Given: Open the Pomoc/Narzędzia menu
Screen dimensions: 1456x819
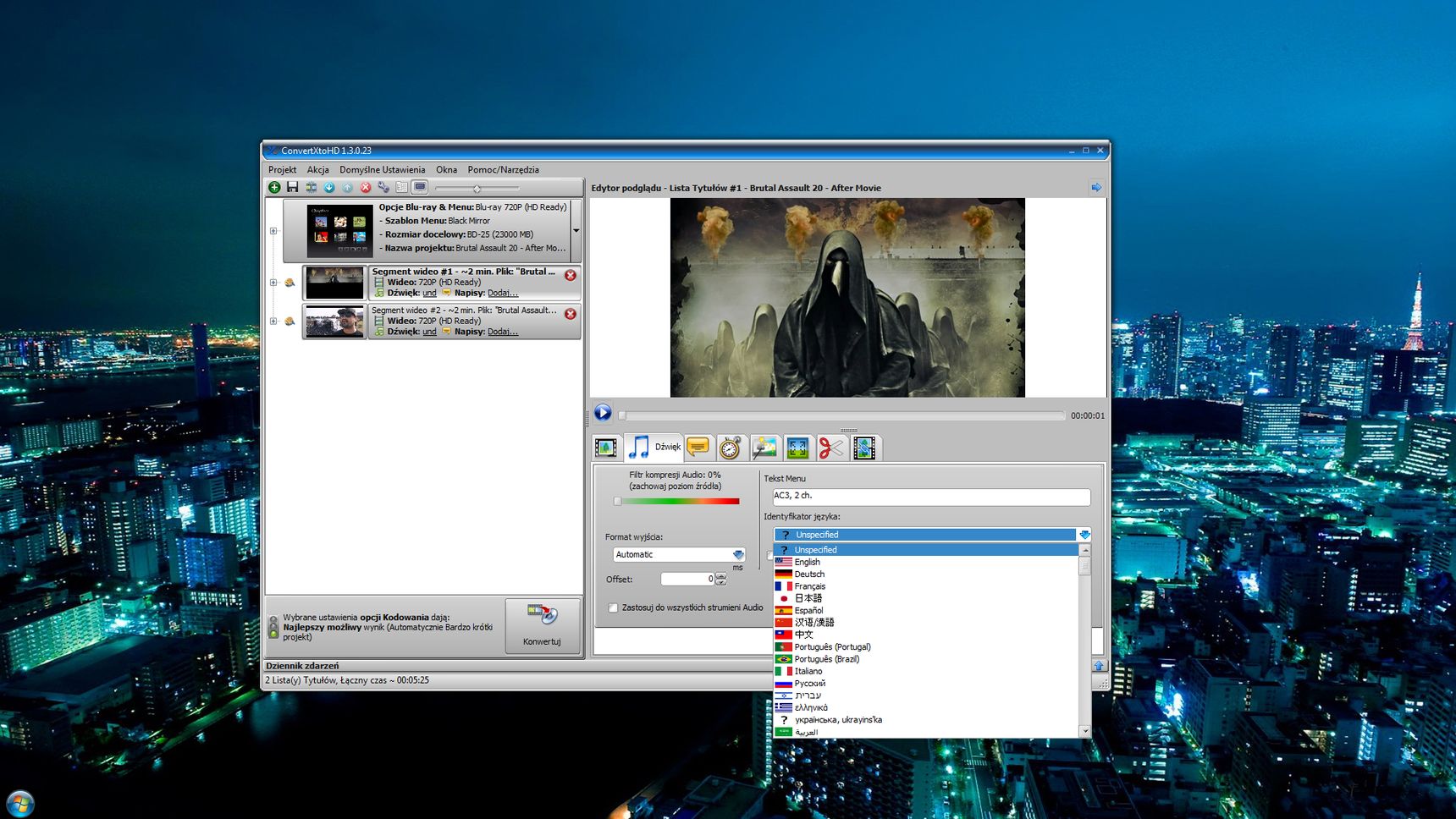Looking at the screenshot, I should pyautogui.click(x=503, y=170).
